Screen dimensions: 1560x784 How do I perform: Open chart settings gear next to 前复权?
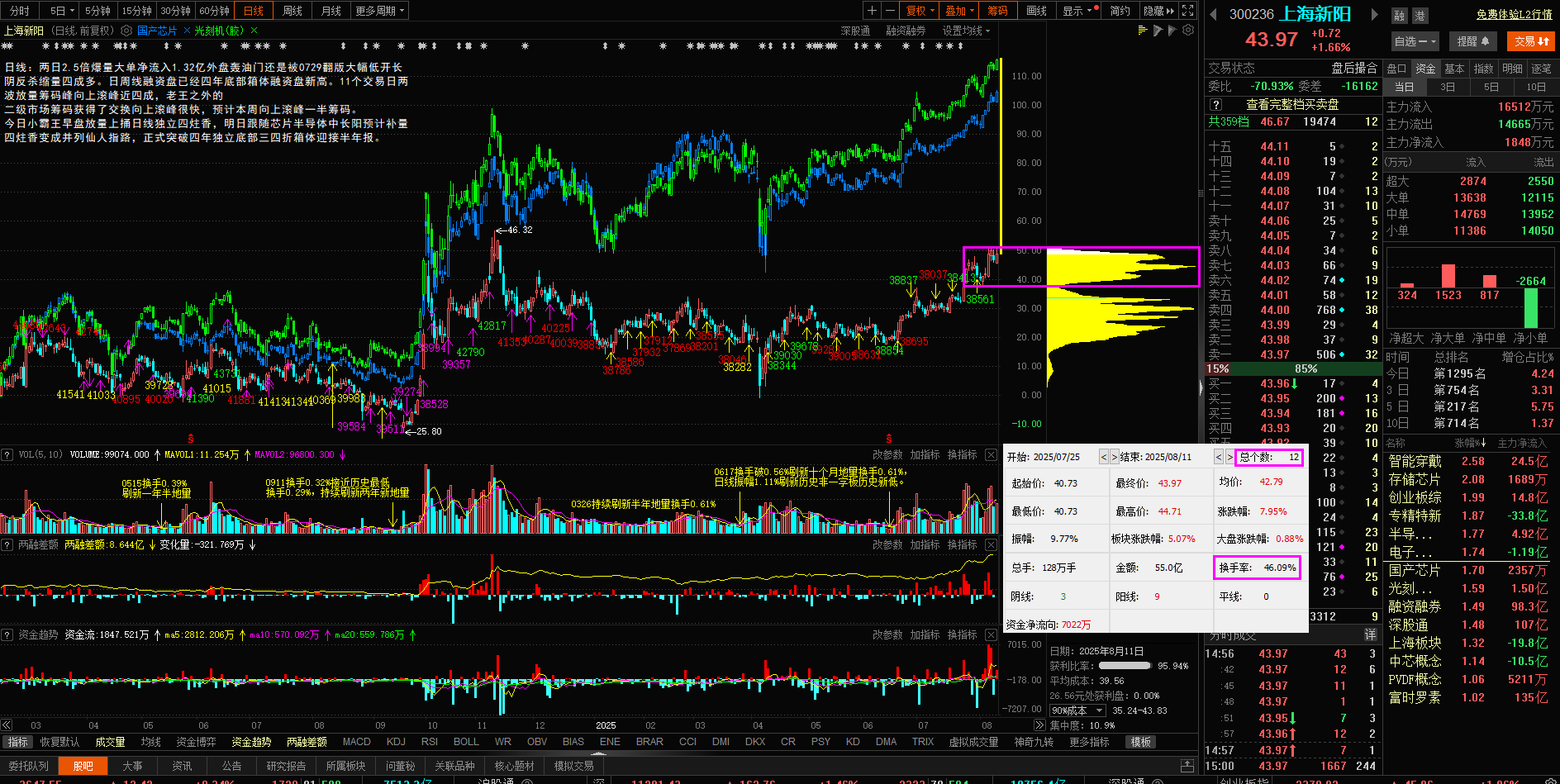[x=125, y=31]
